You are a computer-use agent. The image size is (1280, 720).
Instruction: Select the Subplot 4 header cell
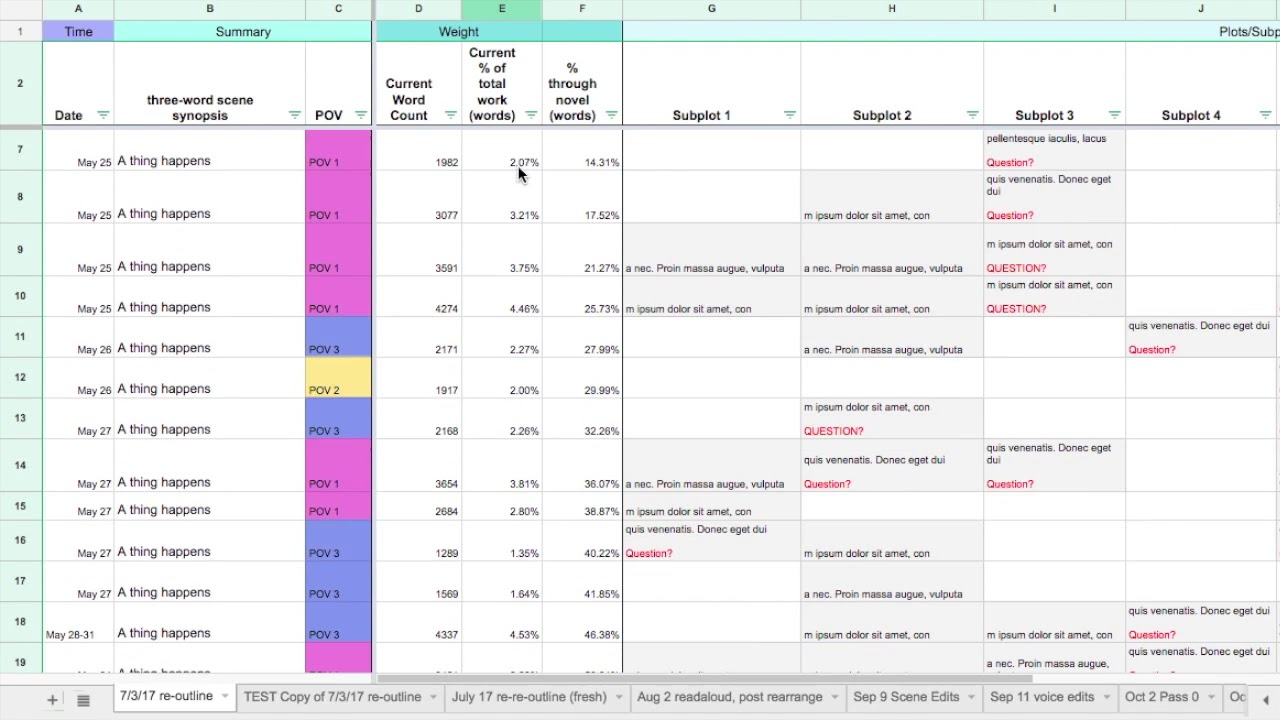point(1201,83)
